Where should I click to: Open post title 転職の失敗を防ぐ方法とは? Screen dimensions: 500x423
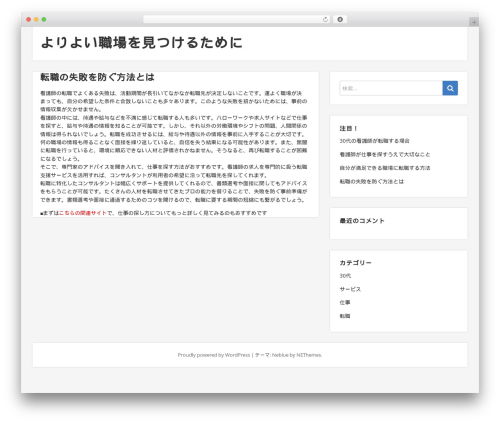click(97, 77)
